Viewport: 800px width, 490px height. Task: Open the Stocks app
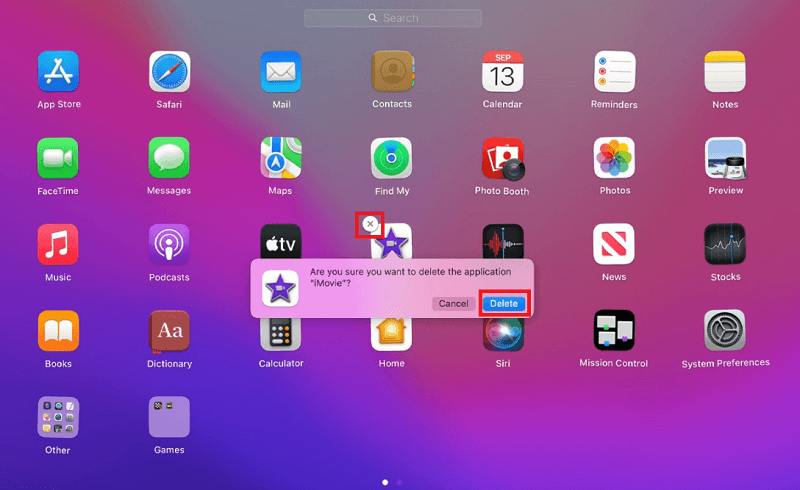tap(725, 245)
